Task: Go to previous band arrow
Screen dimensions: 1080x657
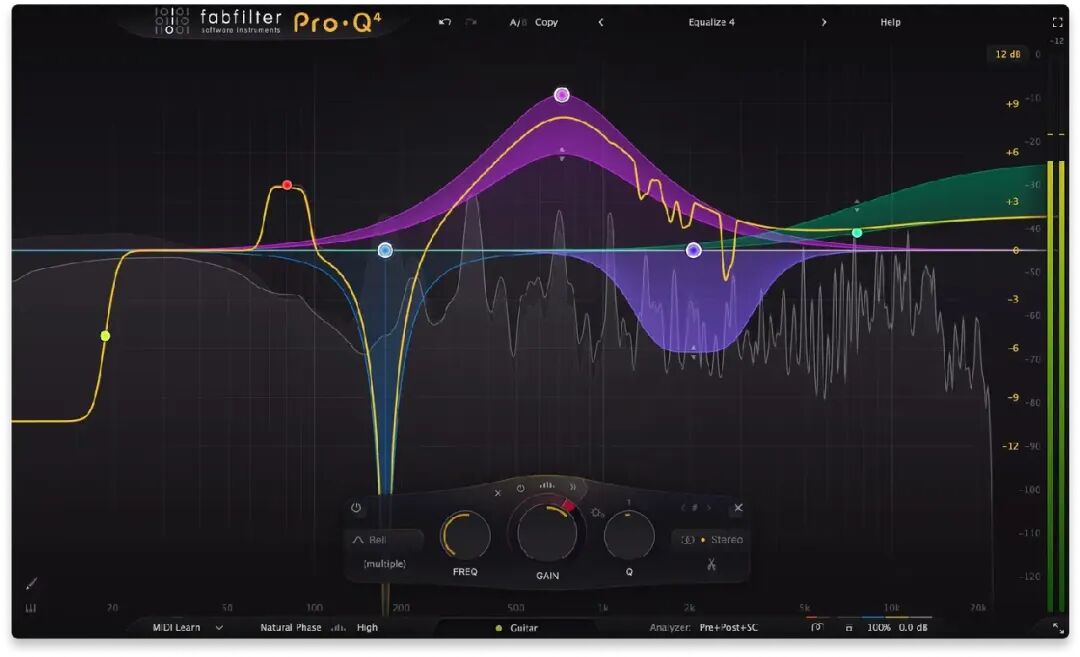Action: pyautogui.click(x=683, y=508)
